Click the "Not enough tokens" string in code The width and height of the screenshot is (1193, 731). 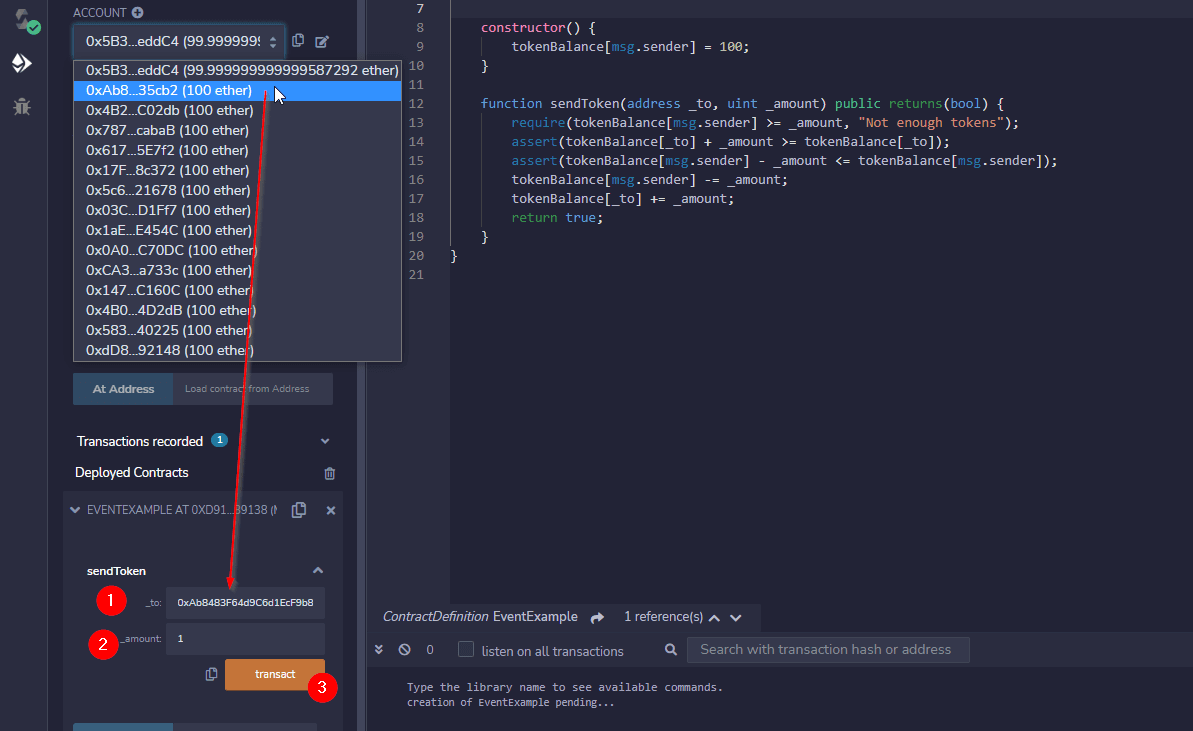(x=931, y=122)
